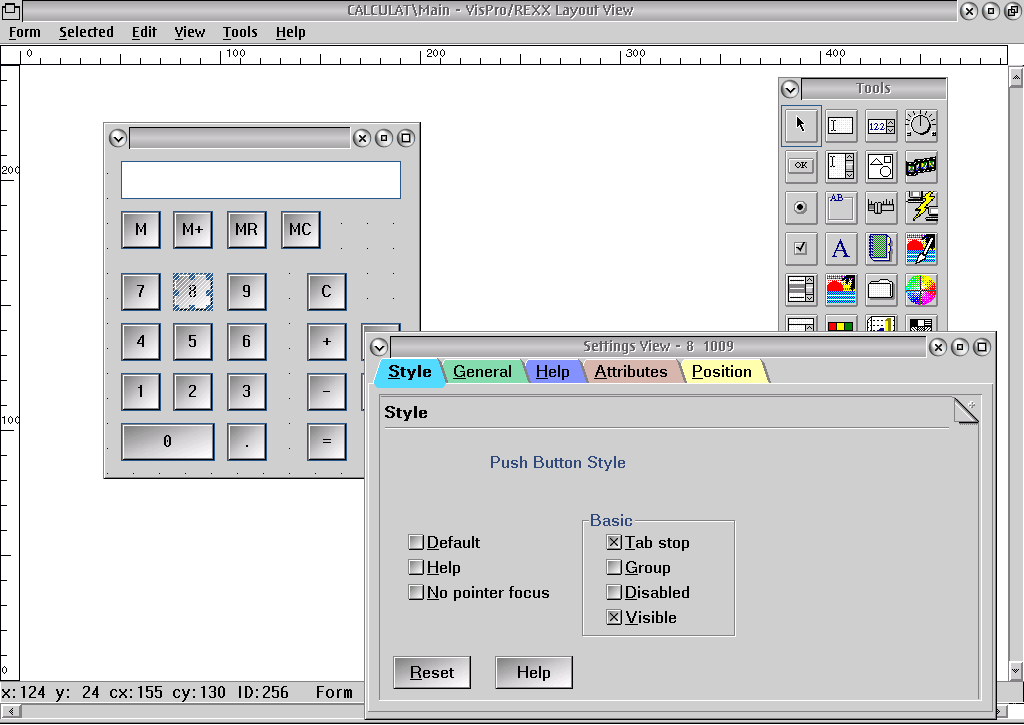1024x725 pixels.
Task: Open the Selected menu
Action: [86, 32]
